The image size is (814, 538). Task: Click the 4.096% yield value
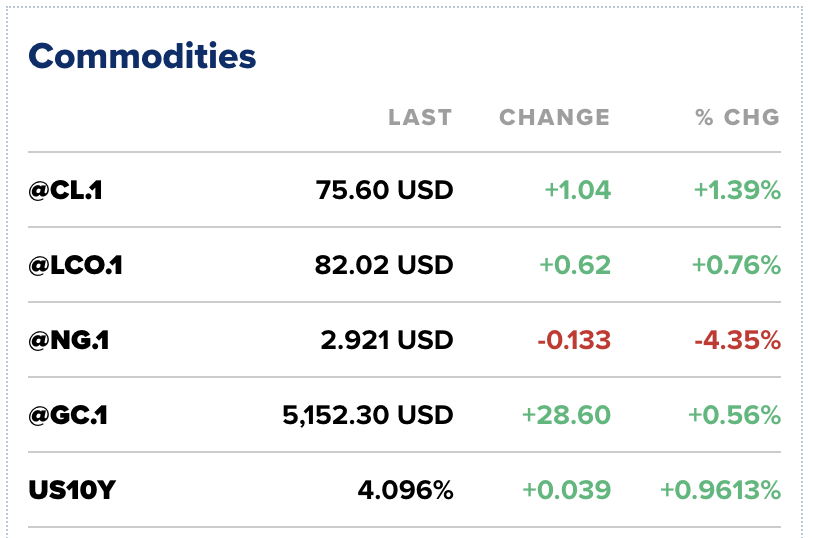tap(405, 490)
